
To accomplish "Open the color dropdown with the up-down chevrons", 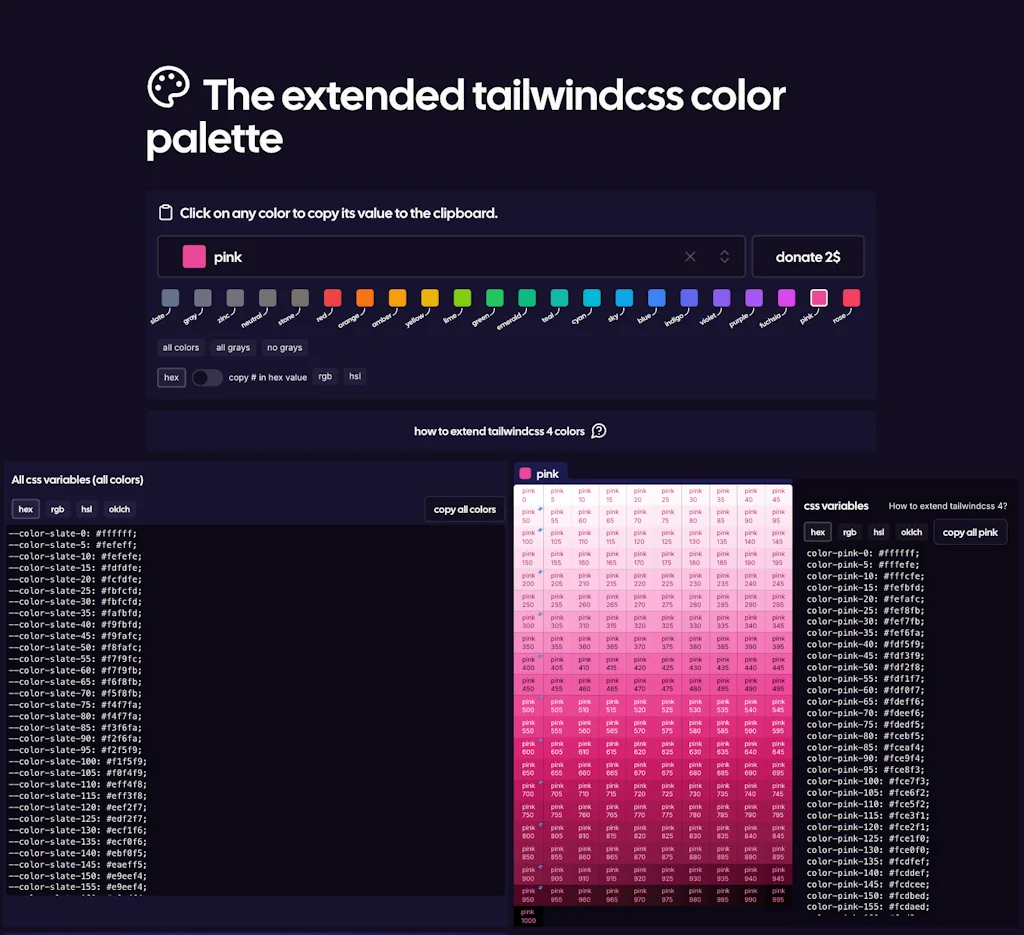I will click(x=724, y=257).
